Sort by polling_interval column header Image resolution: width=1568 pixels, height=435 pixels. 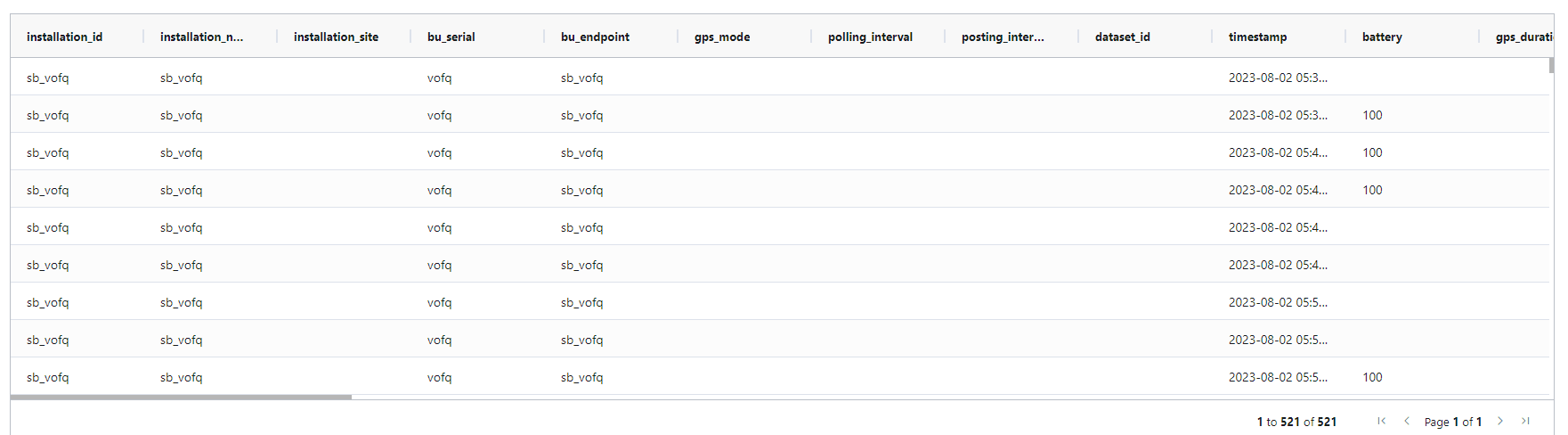click(870, 37)
